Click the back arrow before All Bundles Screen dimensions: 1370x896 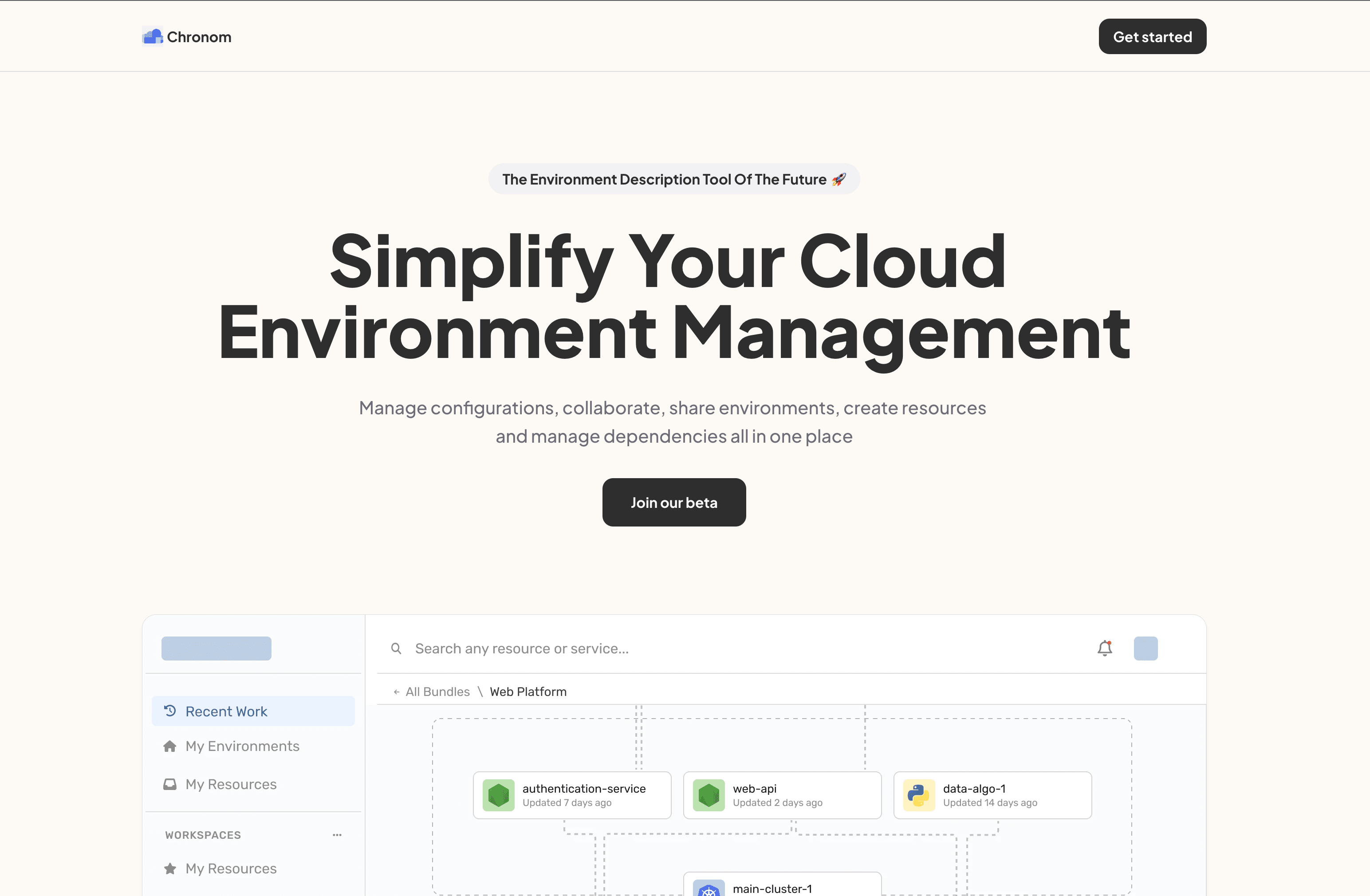tap(397, 692)
